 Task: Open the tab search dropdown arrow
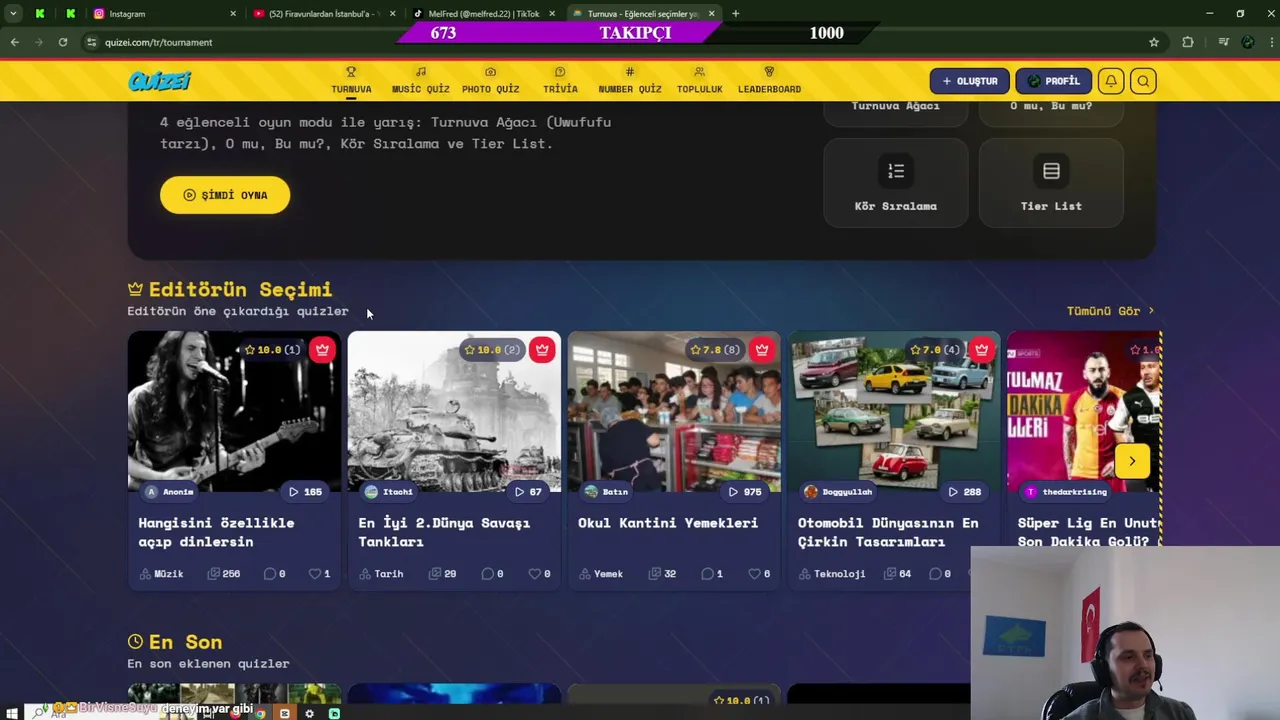coord(13,14)
